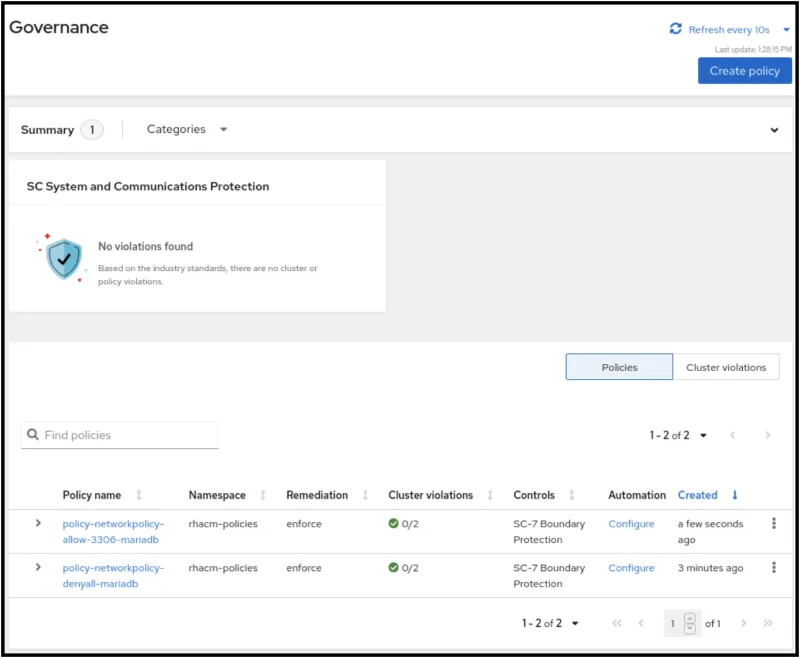
Task: Click the green 0/2 violations check icon
Action: click(394, 523)
